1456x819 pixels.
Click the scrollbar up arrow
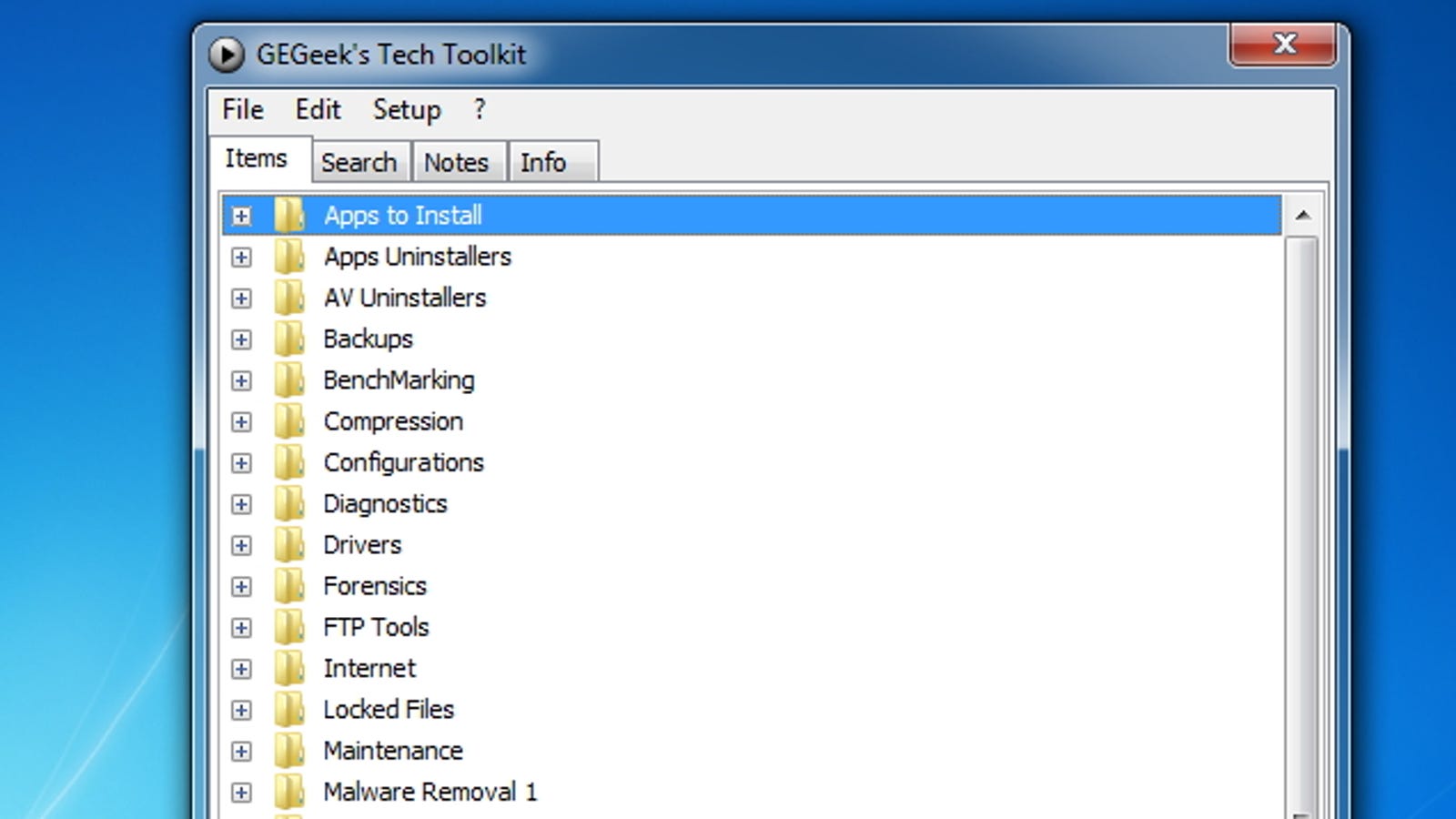point(1302,216)
